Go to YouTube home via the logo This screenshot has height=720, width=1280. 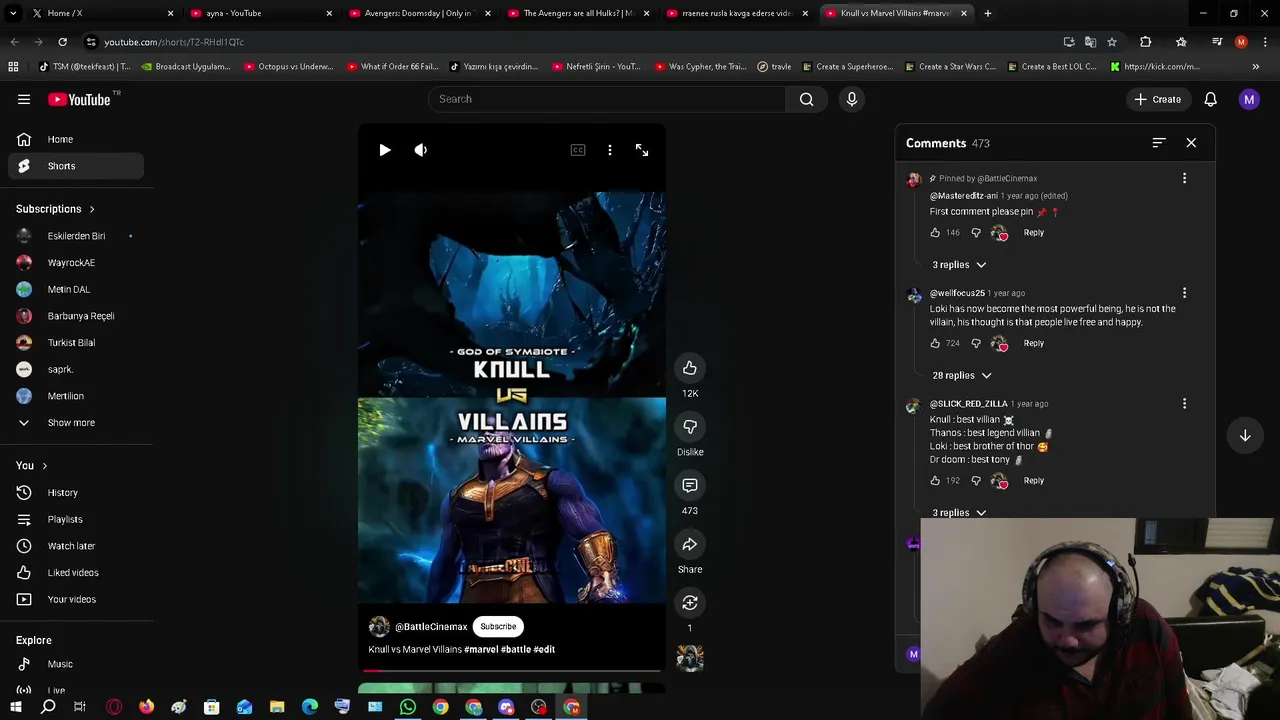pyautogui.click(x=79, y=99)
